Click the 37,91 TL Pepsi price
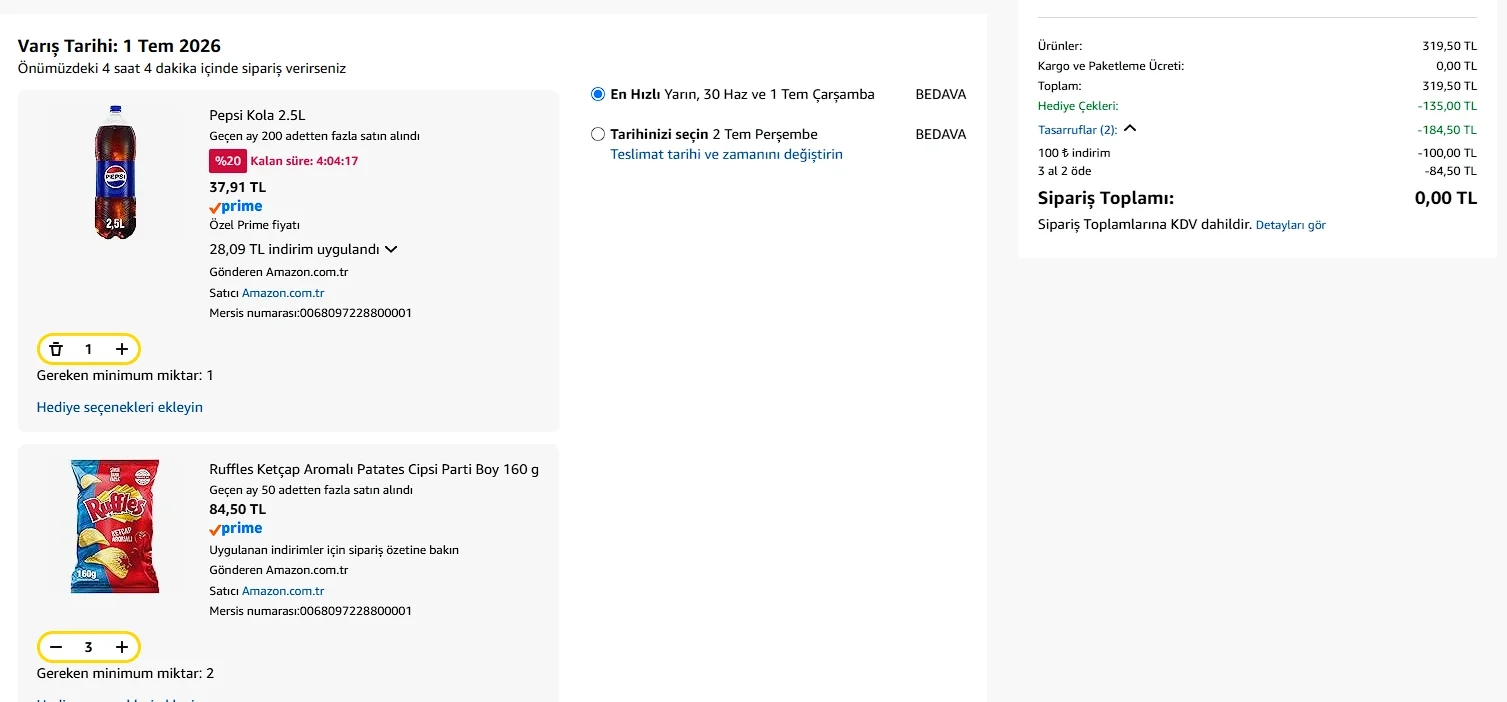This screenshot has width=1507, height=702. click(237, 187)
